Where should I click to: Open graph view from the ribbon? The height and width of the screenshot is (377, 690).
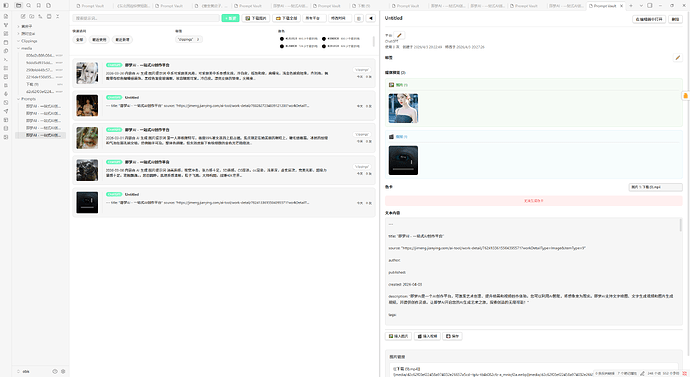click(6, 25)
